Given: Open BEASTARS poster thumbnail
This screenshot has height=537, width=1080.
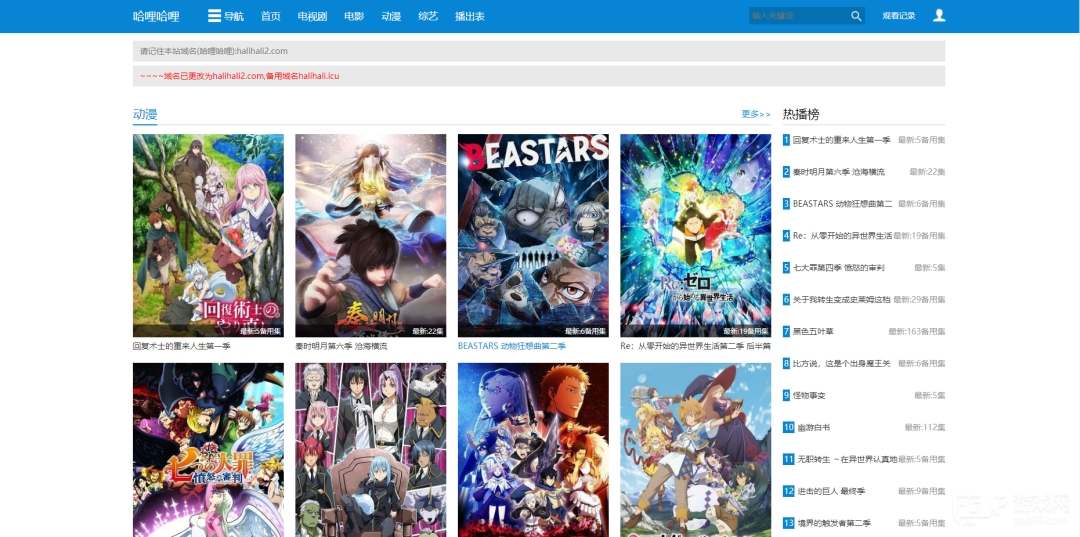Looking at the screenshot, I should (x=533, y=235).
